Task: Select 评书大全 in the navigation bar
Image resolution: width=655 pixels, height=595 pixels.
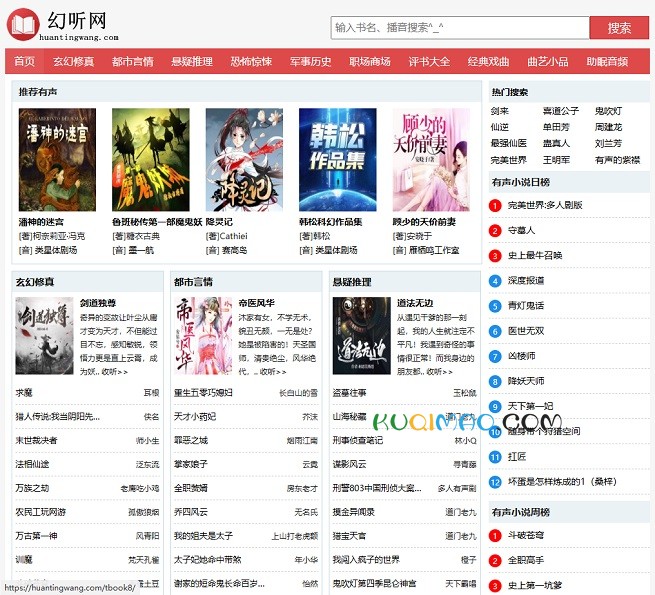Action: [429, 62]
